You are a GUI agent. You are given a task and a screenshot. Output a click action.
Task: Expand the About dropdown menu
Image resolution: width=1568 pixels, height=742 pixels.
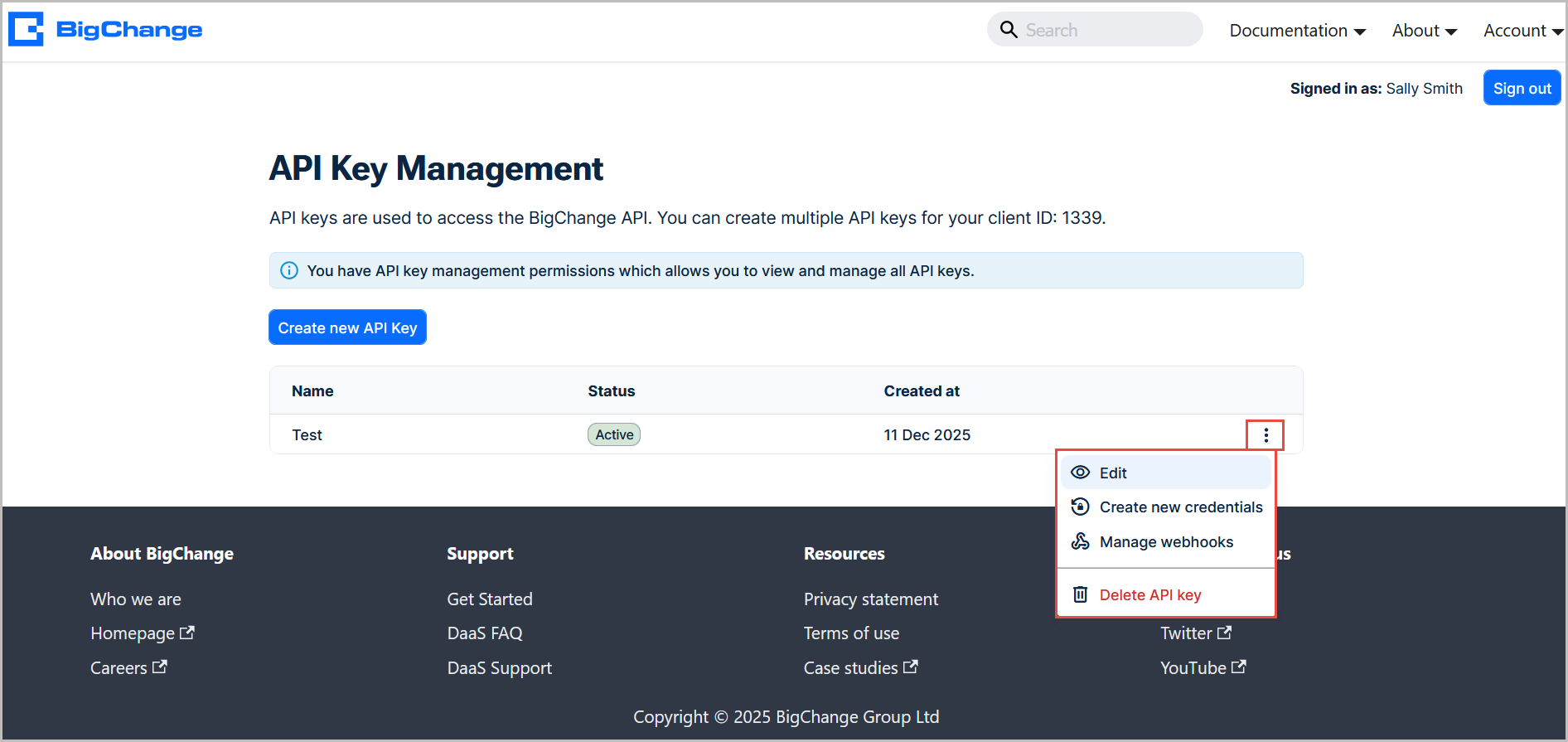pyautogui.click(x=1424, y=31)
